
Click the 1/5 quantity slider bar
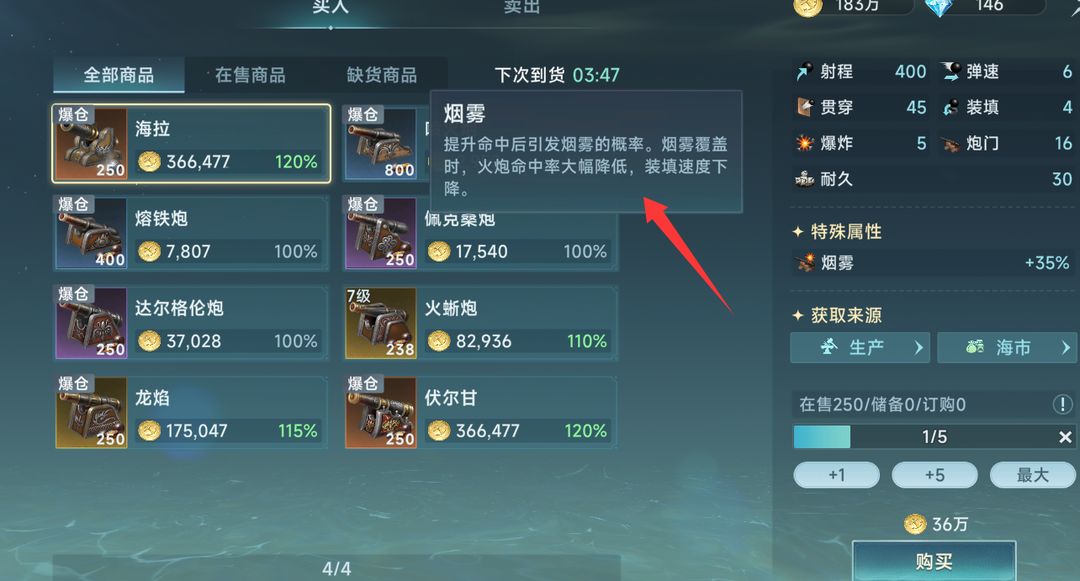pos(923,437)
